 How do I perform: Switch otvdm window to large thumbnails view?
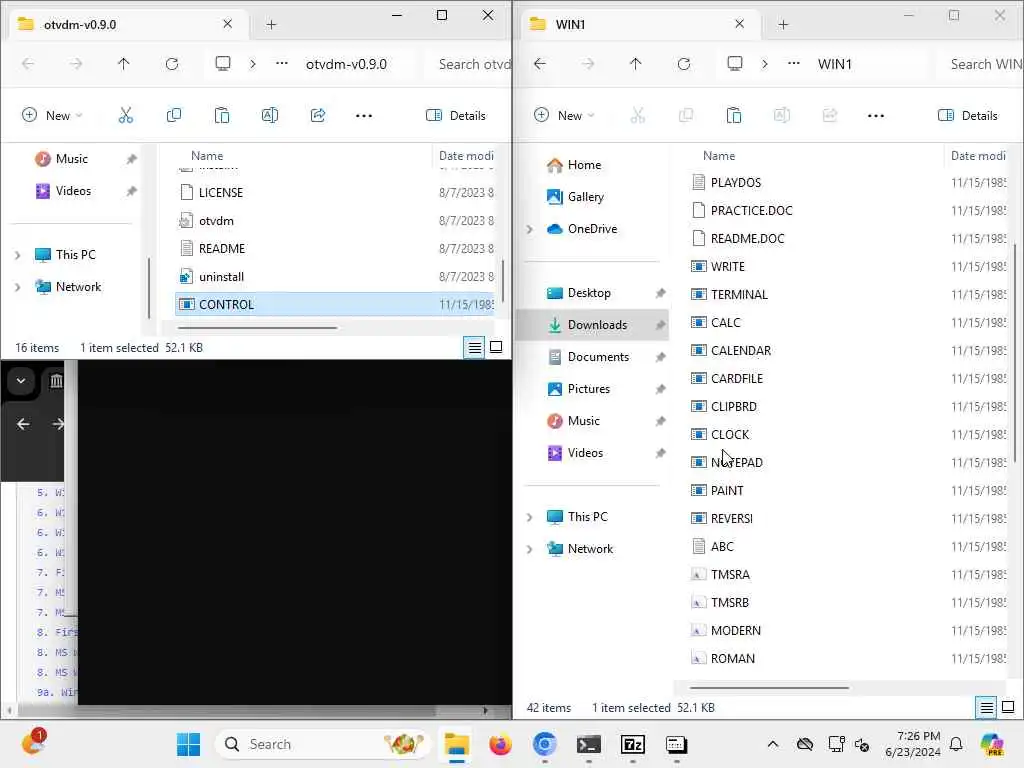tap(496, 347)
